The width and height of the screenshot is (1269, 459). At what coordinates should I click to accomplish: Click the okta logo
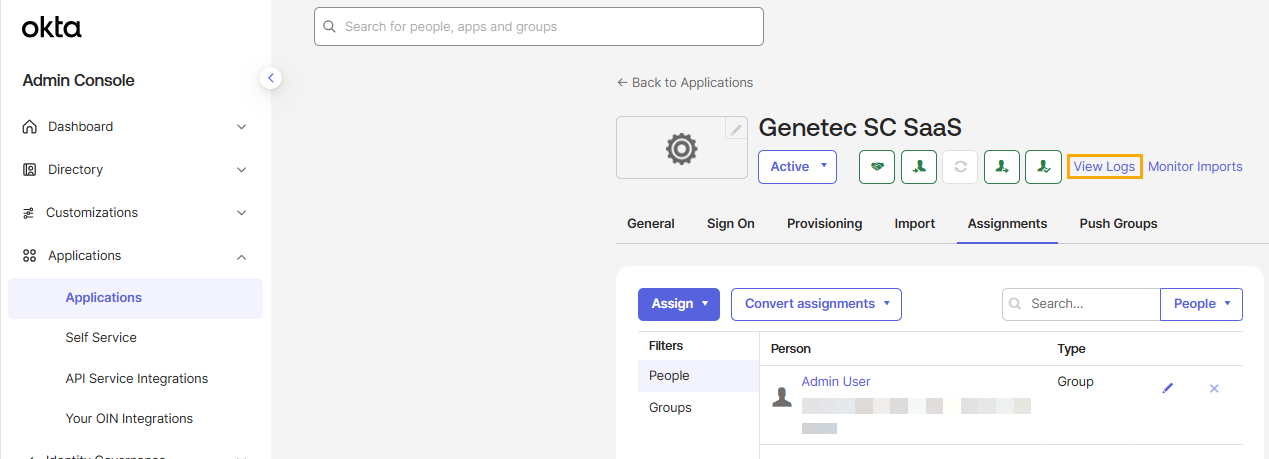point(52,28)
